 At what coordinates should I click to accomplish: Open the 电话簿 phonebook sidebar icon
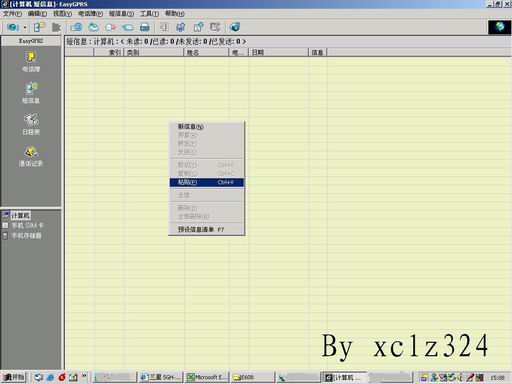tap(31, 62)
